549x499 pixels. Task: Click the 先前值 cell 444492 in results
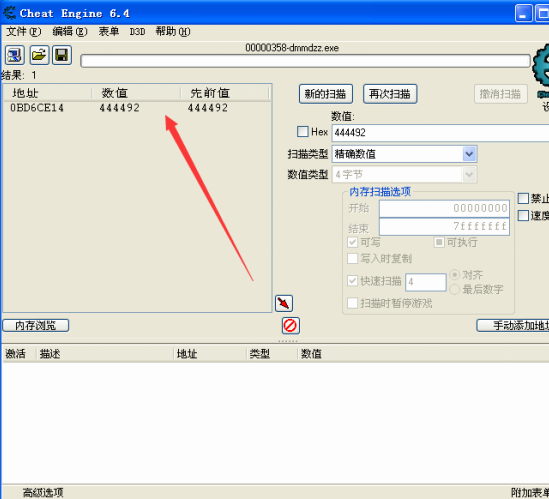click(208, 108)
